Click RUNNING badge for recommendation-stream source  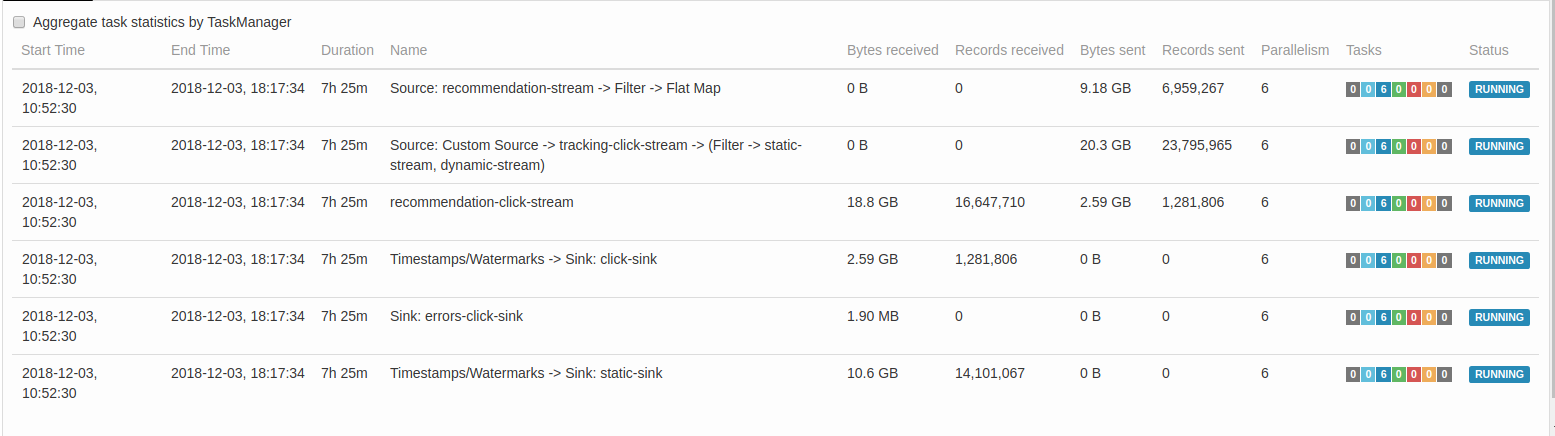pyautogui.click(x=1499, y=89)
